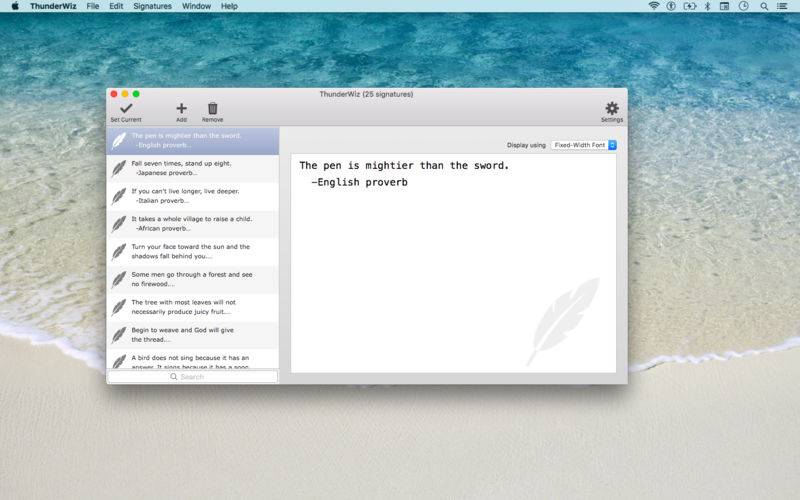Select 'Turn your face toward the sun' signature

pos(190,251)
